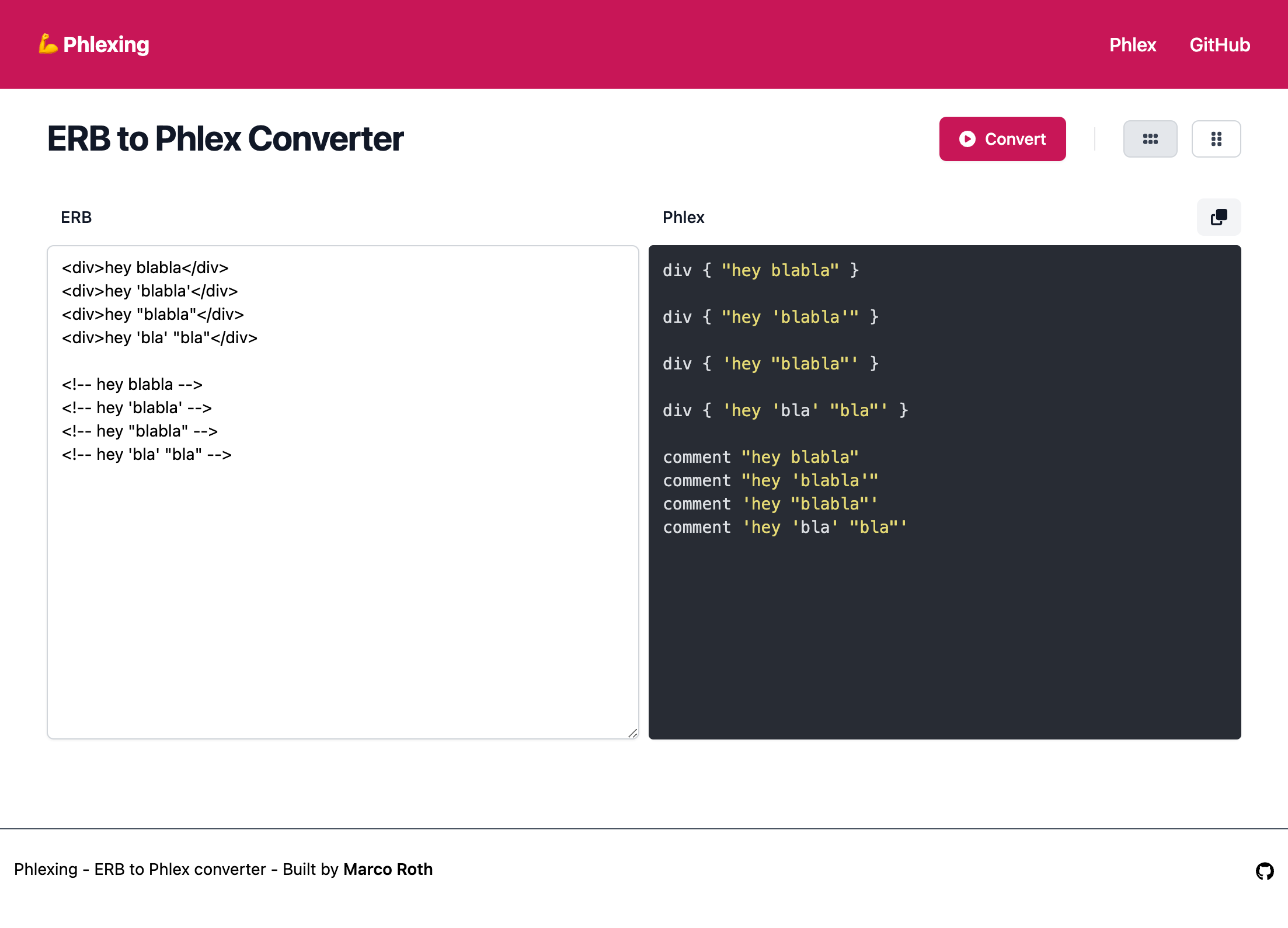Click the Phlexing brand title
Viewport: 1288px width, 928px height.
(106, 45)
